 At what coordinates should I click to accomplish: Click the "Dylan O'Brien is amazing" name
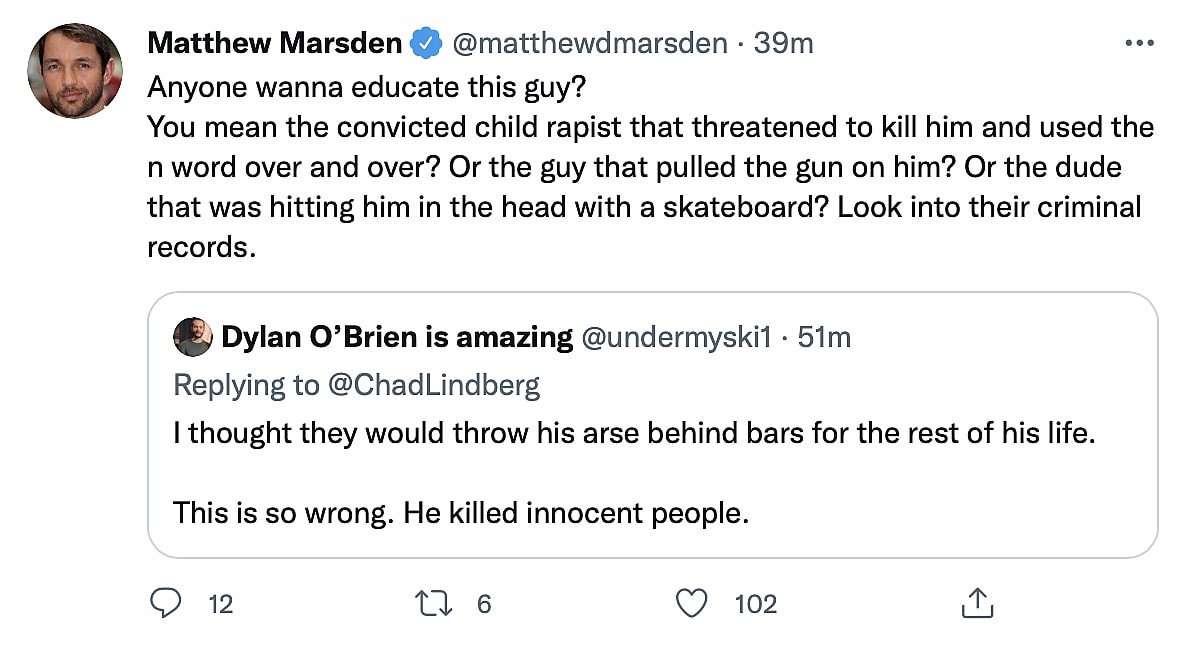pyautogui.click(x=397, y=338)
